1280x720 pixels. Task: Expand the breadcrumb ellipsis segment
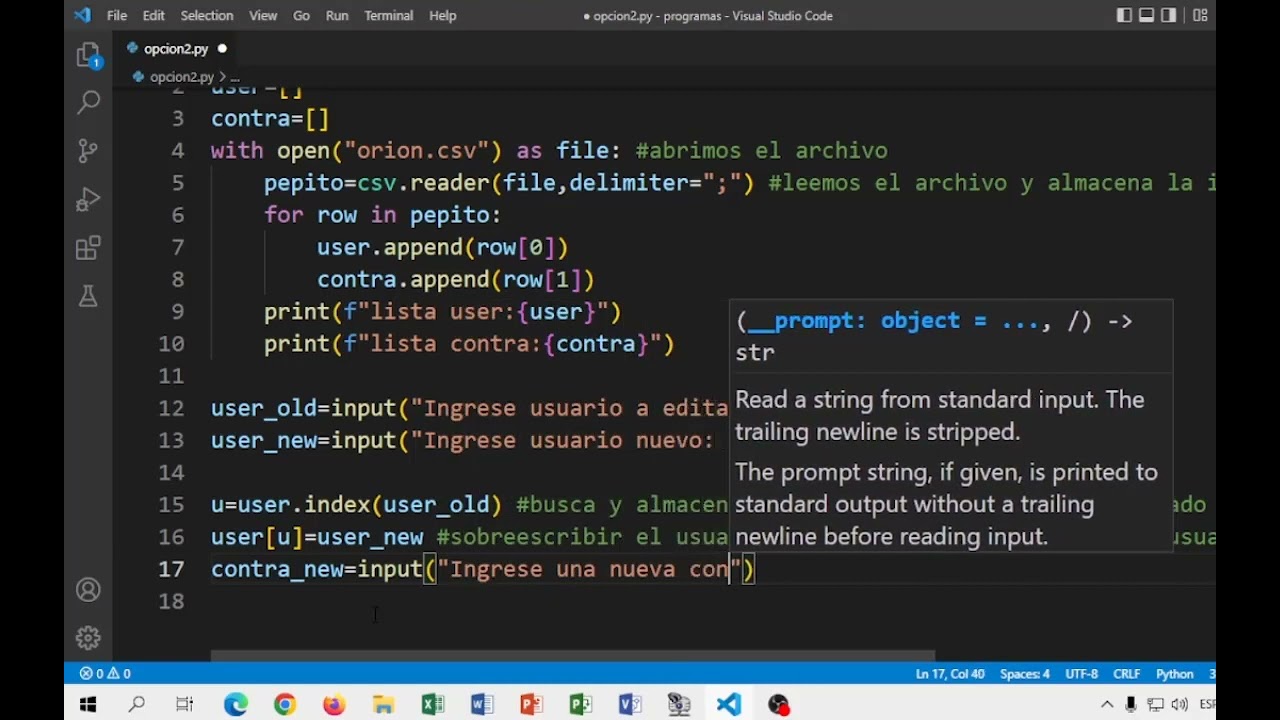[x=235, y=76]
